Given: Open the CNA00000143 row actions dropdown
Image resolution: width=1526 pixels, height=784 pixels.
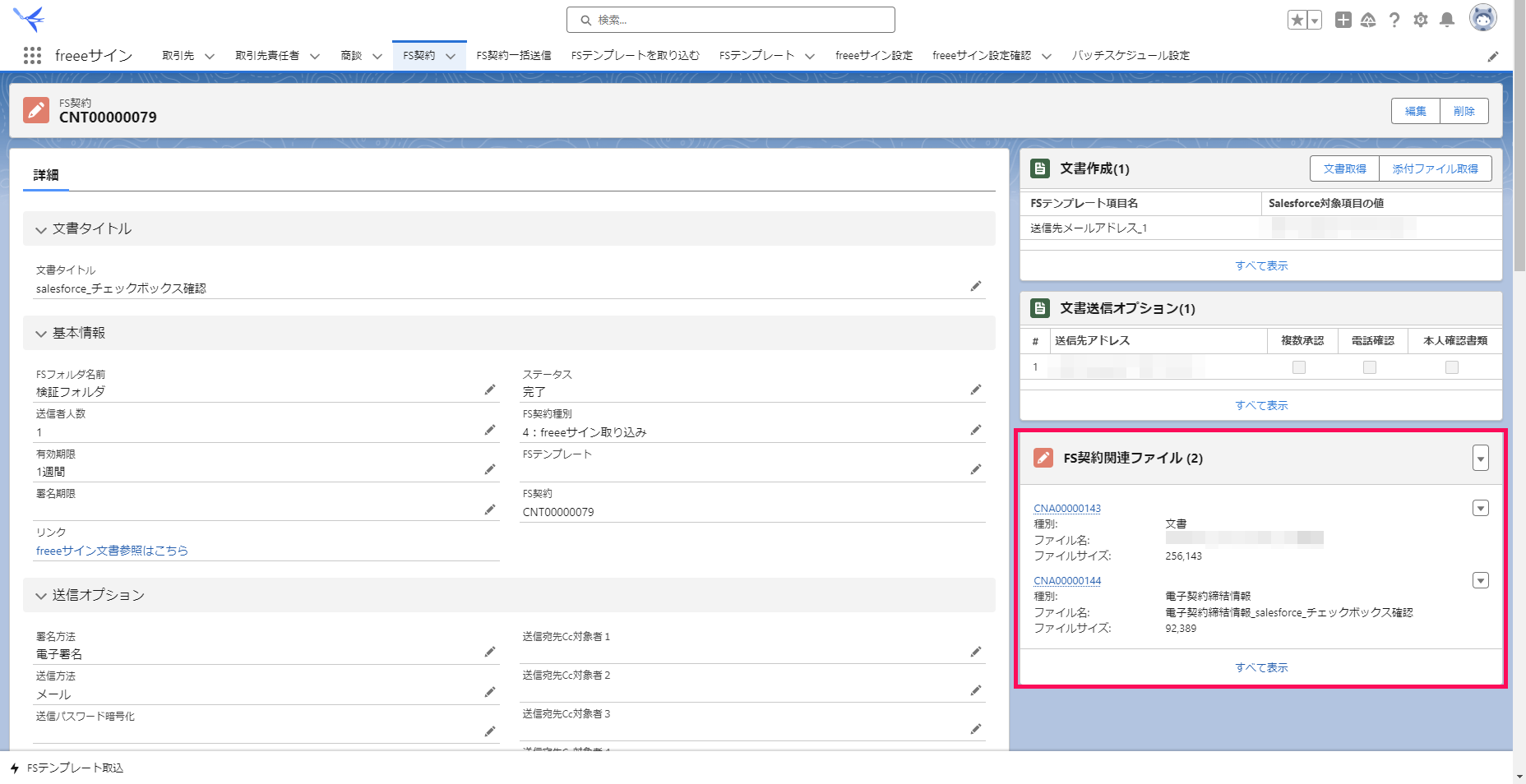Looking at the screenshot, I should pyautogui.click(x=1481, y=508).
